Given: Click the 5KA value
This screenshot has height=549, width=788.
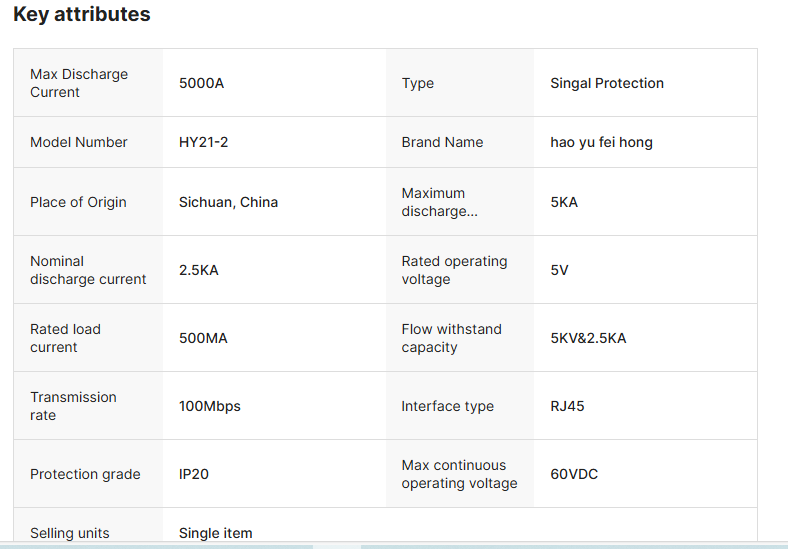Looking at the screenshot, I should 564,202.
